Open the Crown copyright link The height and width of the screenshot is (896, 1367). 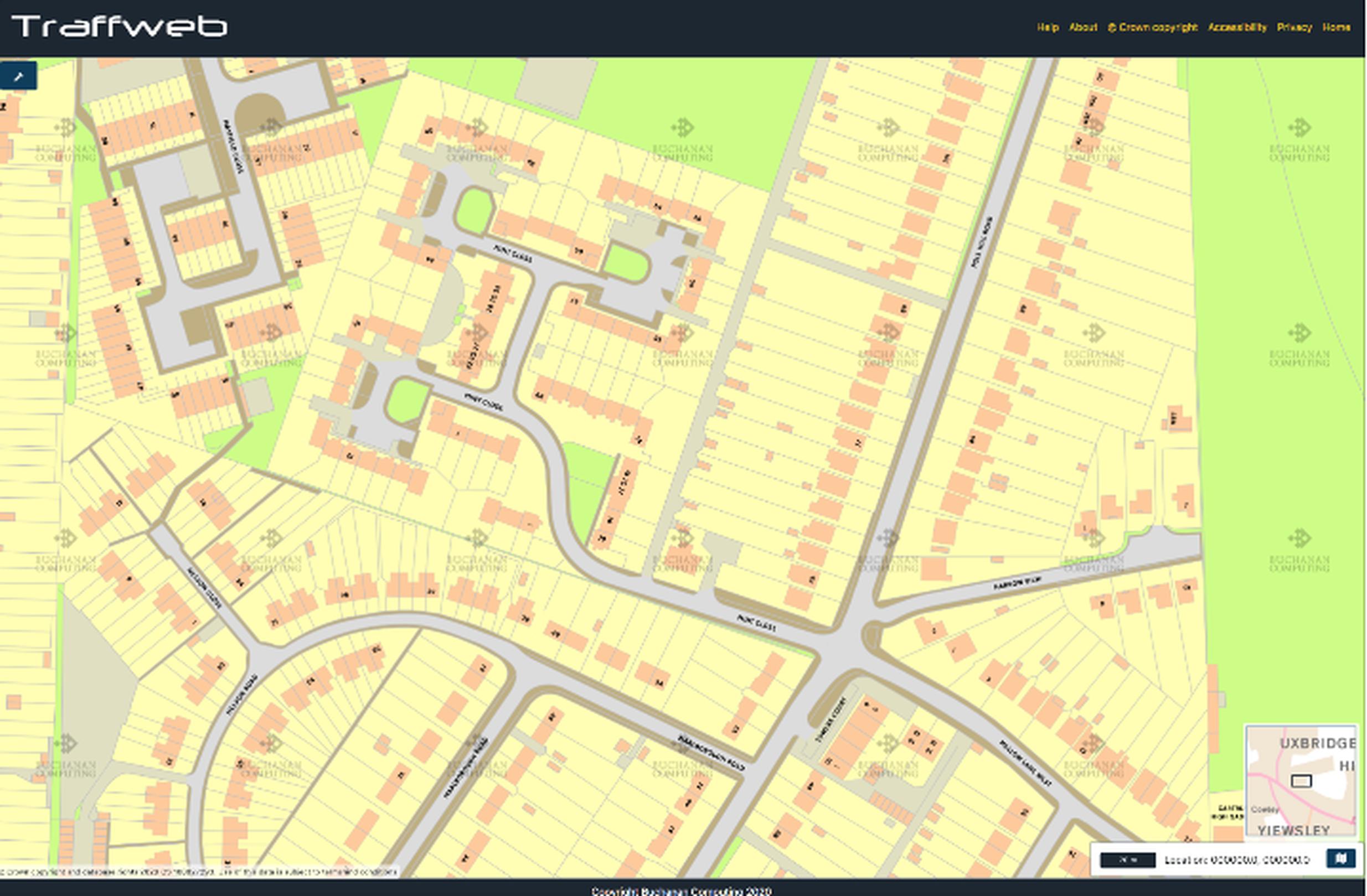[x=1152, y=27]
